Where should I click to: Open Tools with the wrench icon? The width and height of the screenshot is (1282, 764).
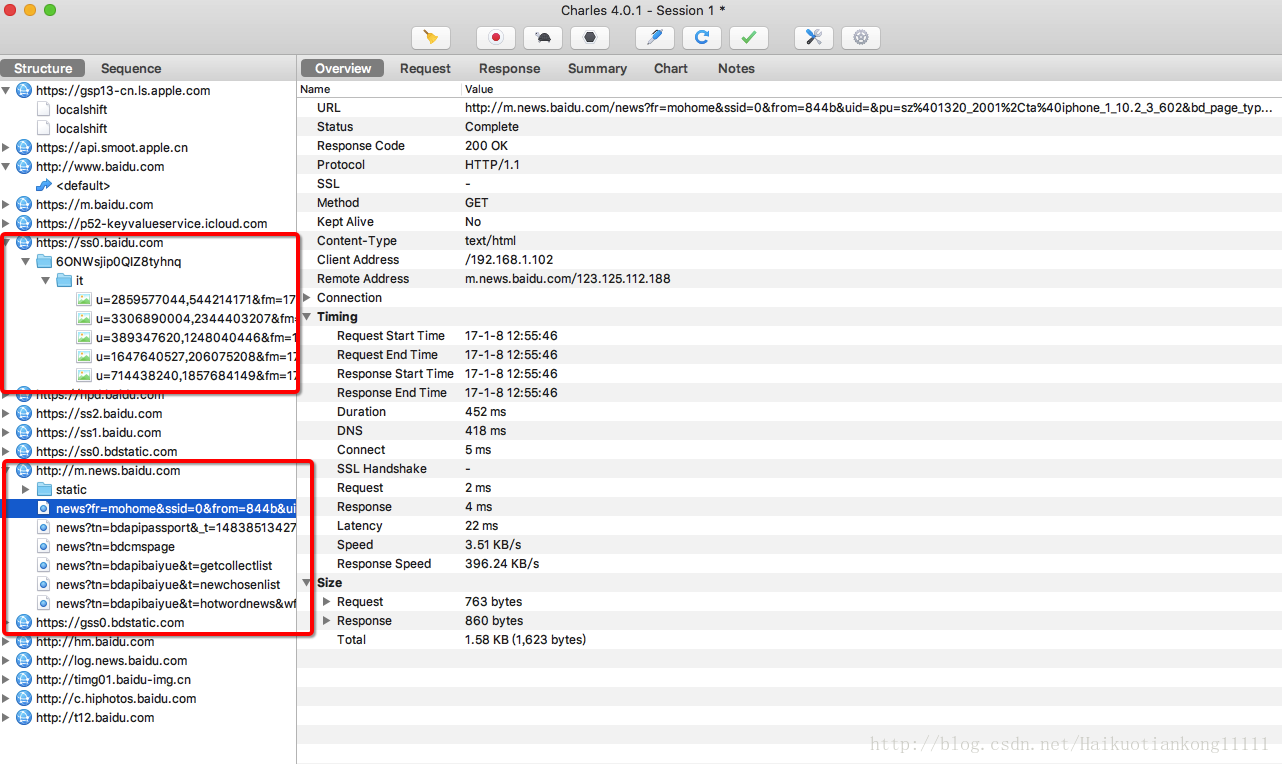[814, 38]
